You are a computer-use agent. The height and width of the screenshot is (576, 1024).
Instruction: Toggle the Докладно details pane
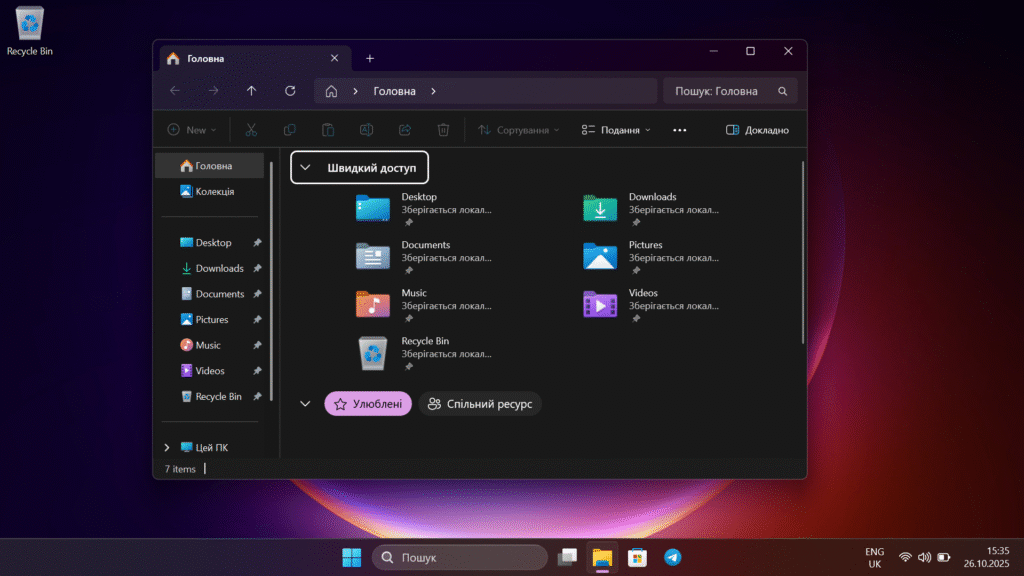pos(757,129)
